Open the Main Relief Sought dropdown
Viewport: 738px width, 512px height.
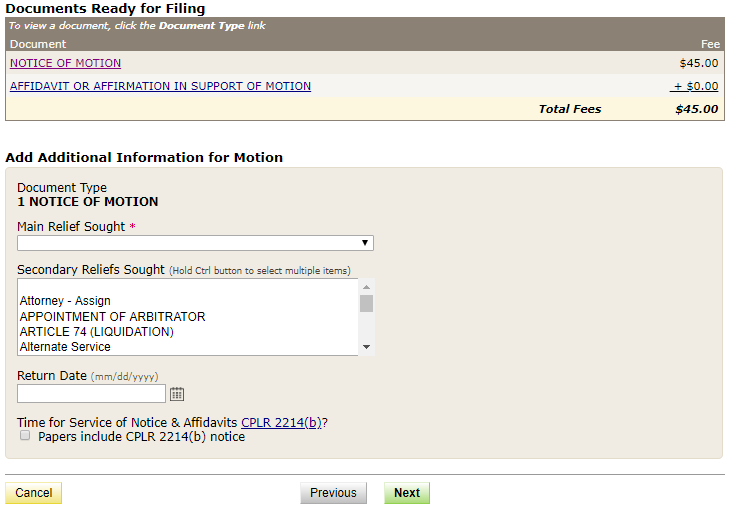195,243
